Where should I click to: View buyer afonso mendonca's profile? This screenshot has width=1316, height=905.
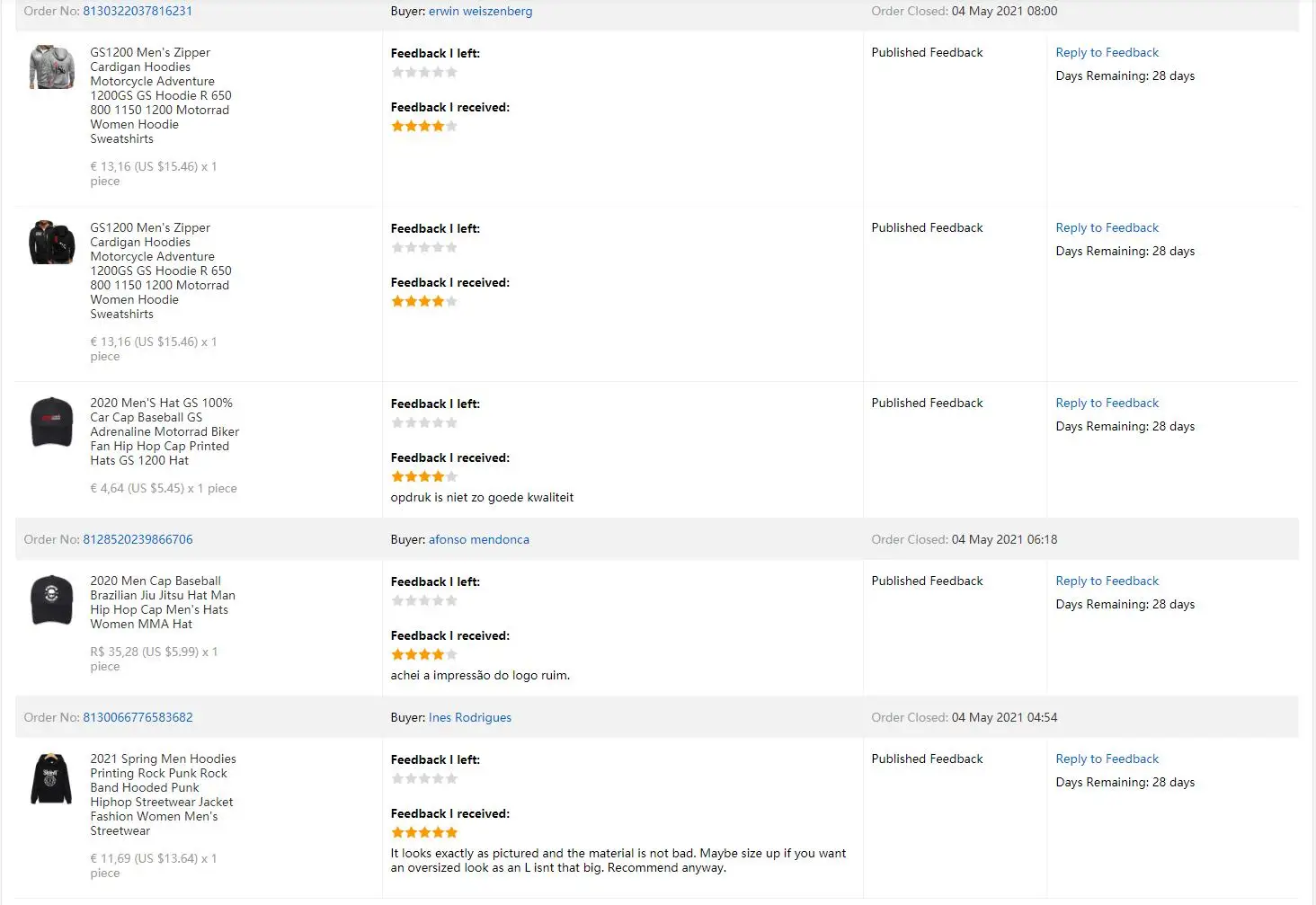478,539
